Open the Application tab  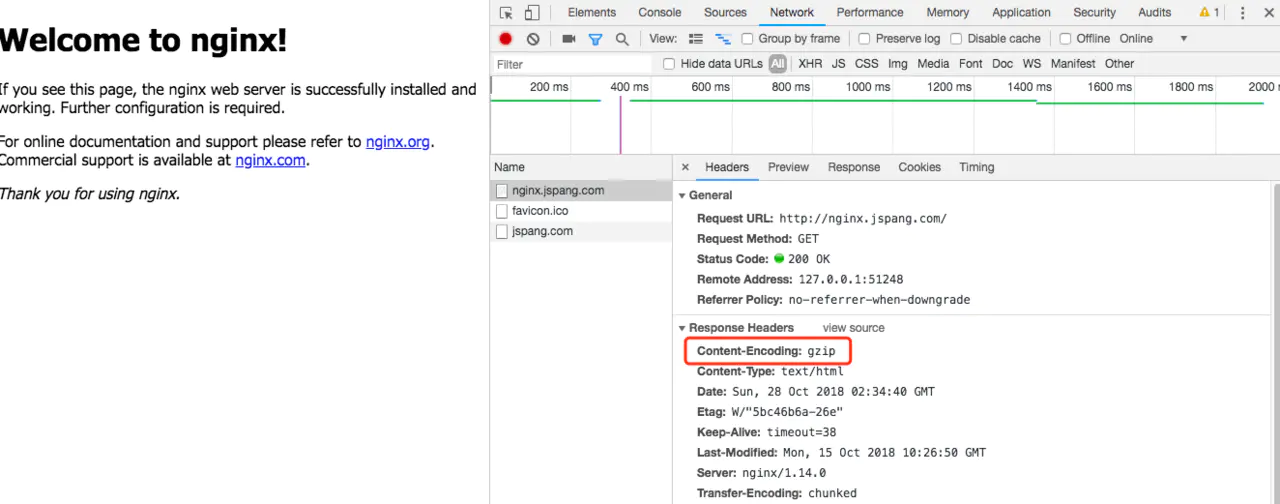1021,13
